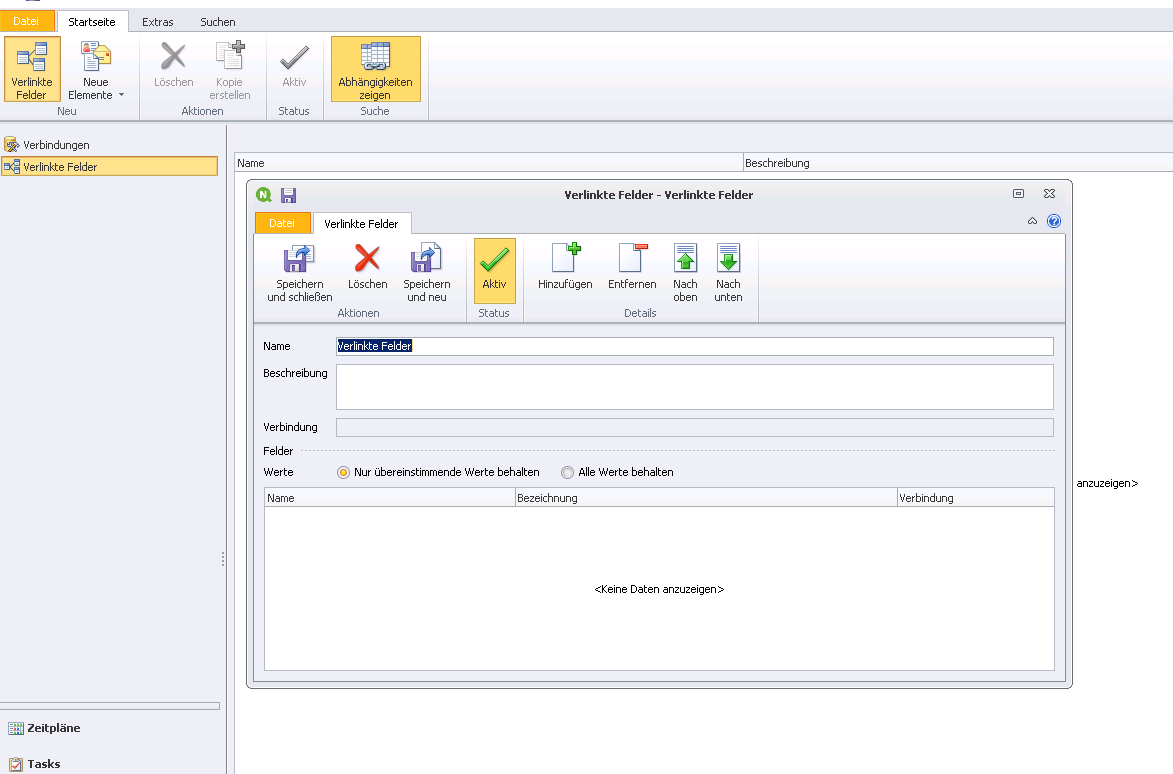Click the Beschreibung text field

[x=694, y=387]
